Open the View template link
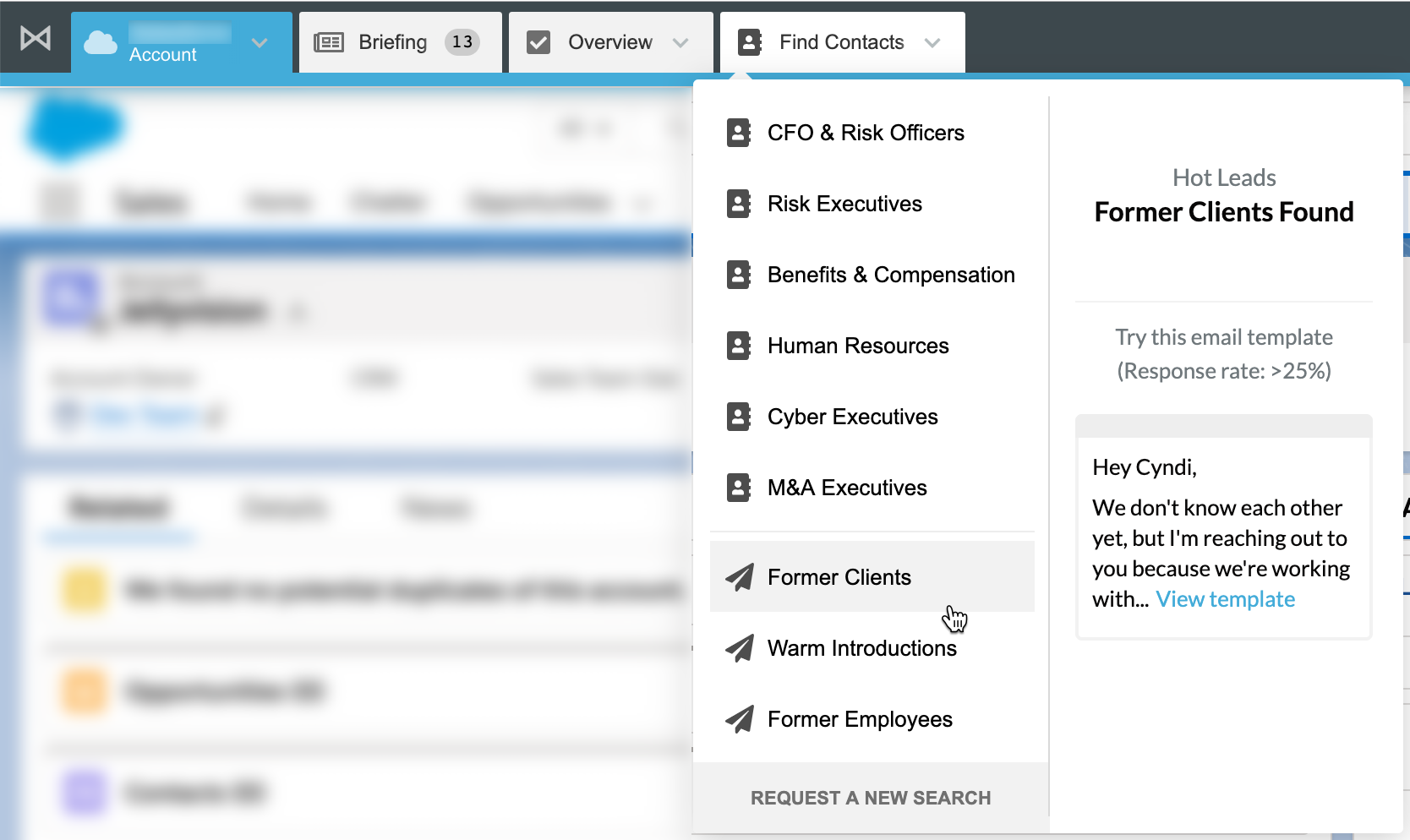Screen dimensions: 1410x840 [x=1225, y=599]
